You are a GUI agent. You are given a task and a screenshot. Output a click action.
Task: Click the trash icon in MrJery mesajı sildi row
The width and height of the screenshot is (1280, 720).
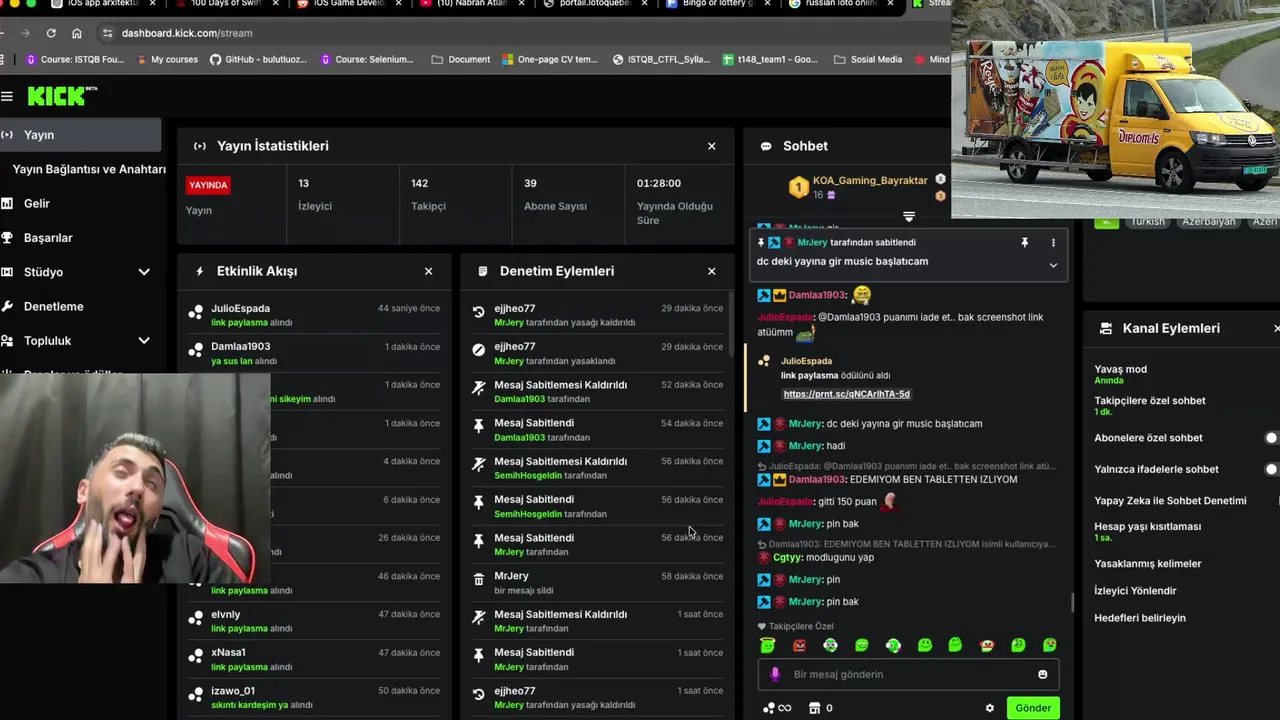point(478,579)
